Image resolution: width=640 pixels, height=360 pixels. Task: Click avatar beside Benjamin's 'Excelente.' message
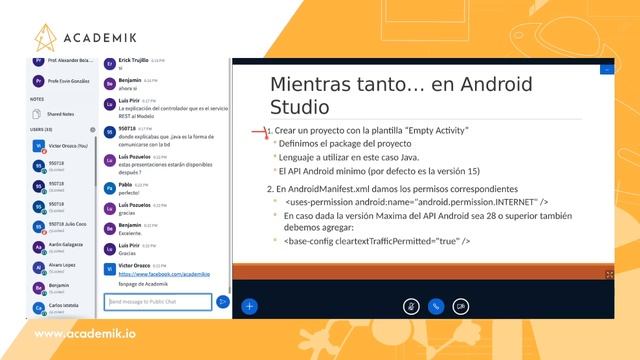110,229
